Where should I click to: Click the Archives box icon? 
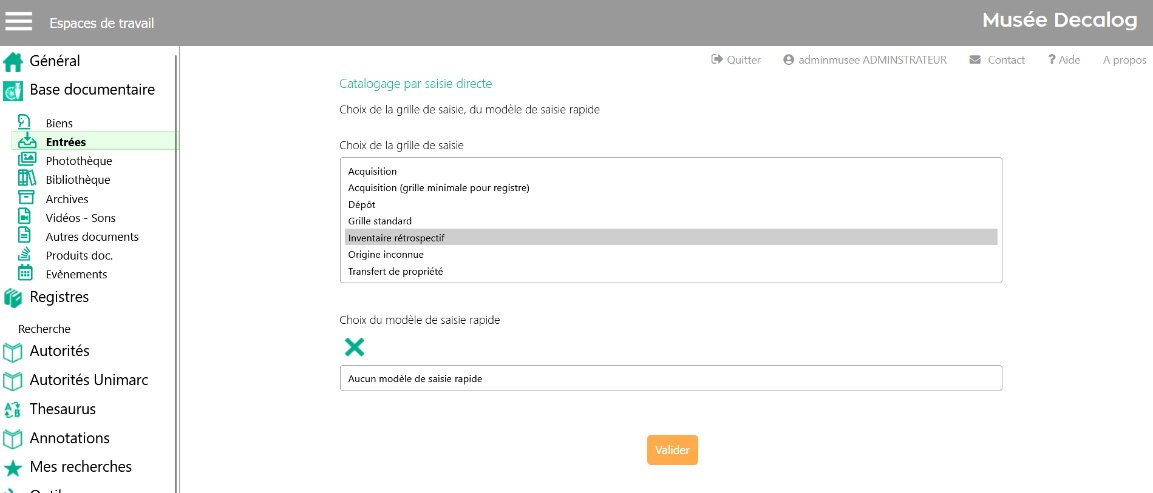click(x=27, y=198)
